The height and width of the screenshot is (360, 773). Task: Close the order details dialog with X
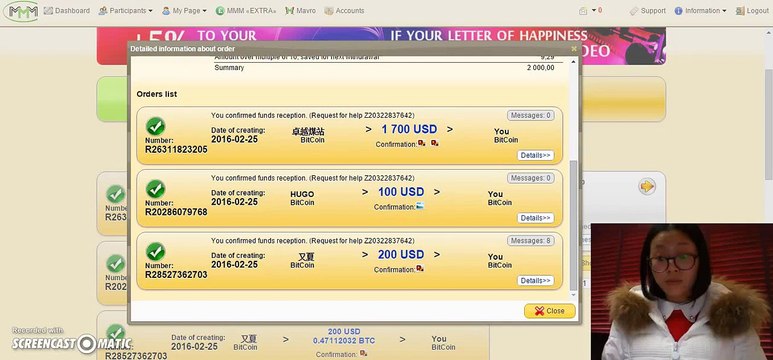click(573, 48)
